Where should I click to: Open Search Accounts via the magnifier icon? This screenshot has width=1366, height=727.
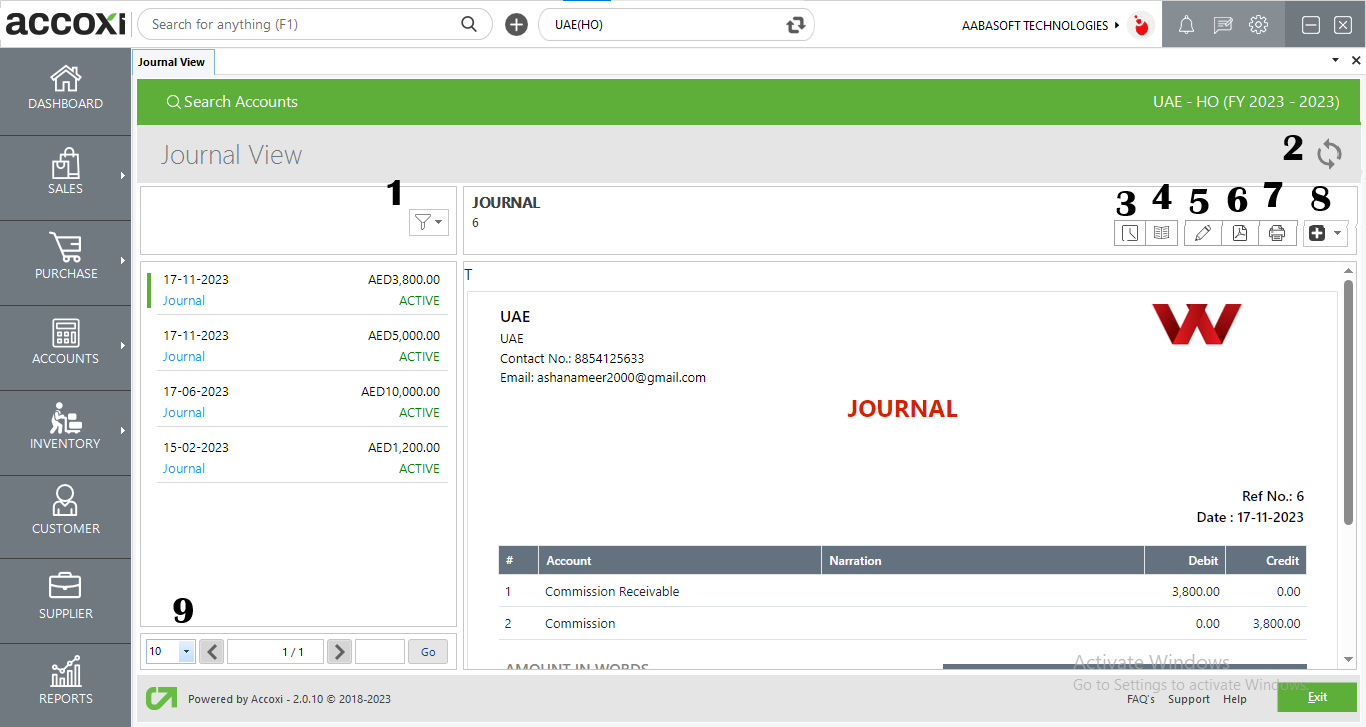click(173, 101)
